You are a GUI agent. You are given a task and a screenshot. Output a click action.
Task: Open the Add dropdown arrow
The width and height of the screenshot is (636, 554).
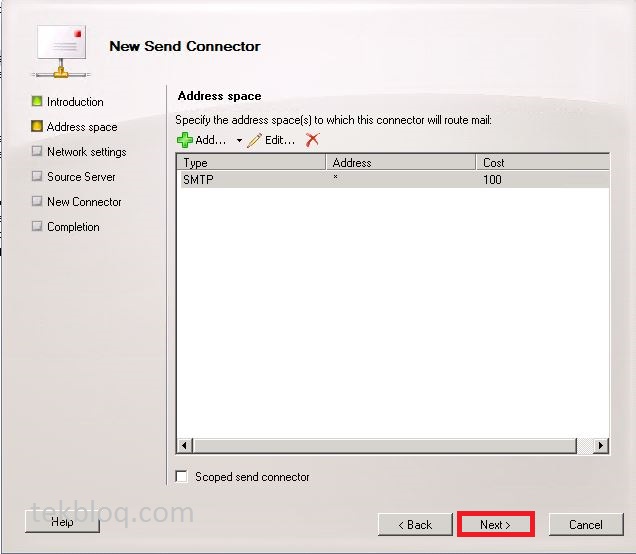(239, 141)
